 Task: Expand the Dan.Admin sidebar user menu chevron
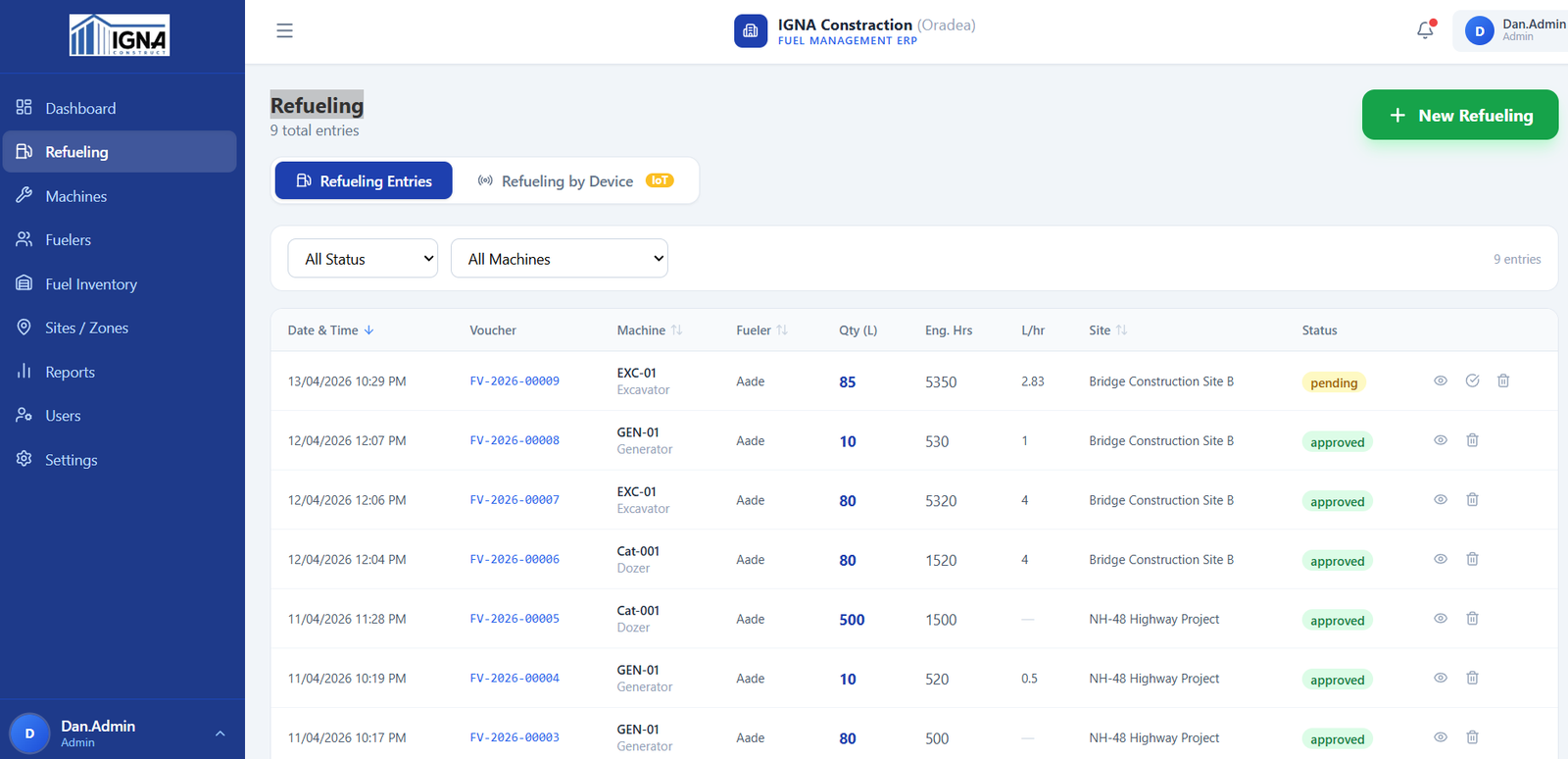[220, 734]
